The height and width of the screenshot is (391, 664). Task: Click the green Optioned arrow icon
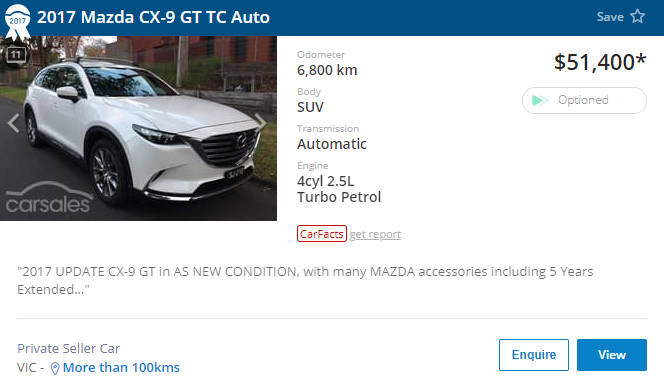coord(540,100)
